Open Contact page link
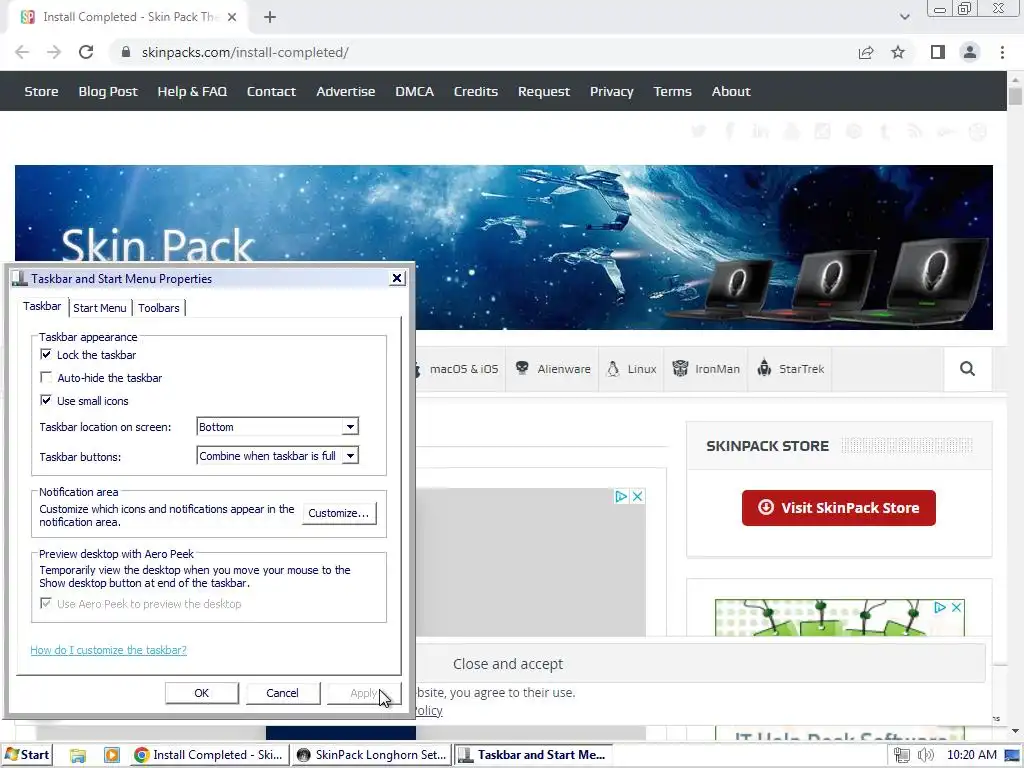 pyautogui.click(x=271, y=91)
